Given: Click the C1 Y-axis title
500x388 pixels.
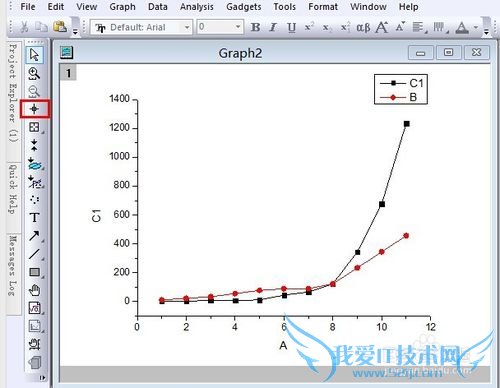Looking at the screenshot, I should [x=96, y=216].
